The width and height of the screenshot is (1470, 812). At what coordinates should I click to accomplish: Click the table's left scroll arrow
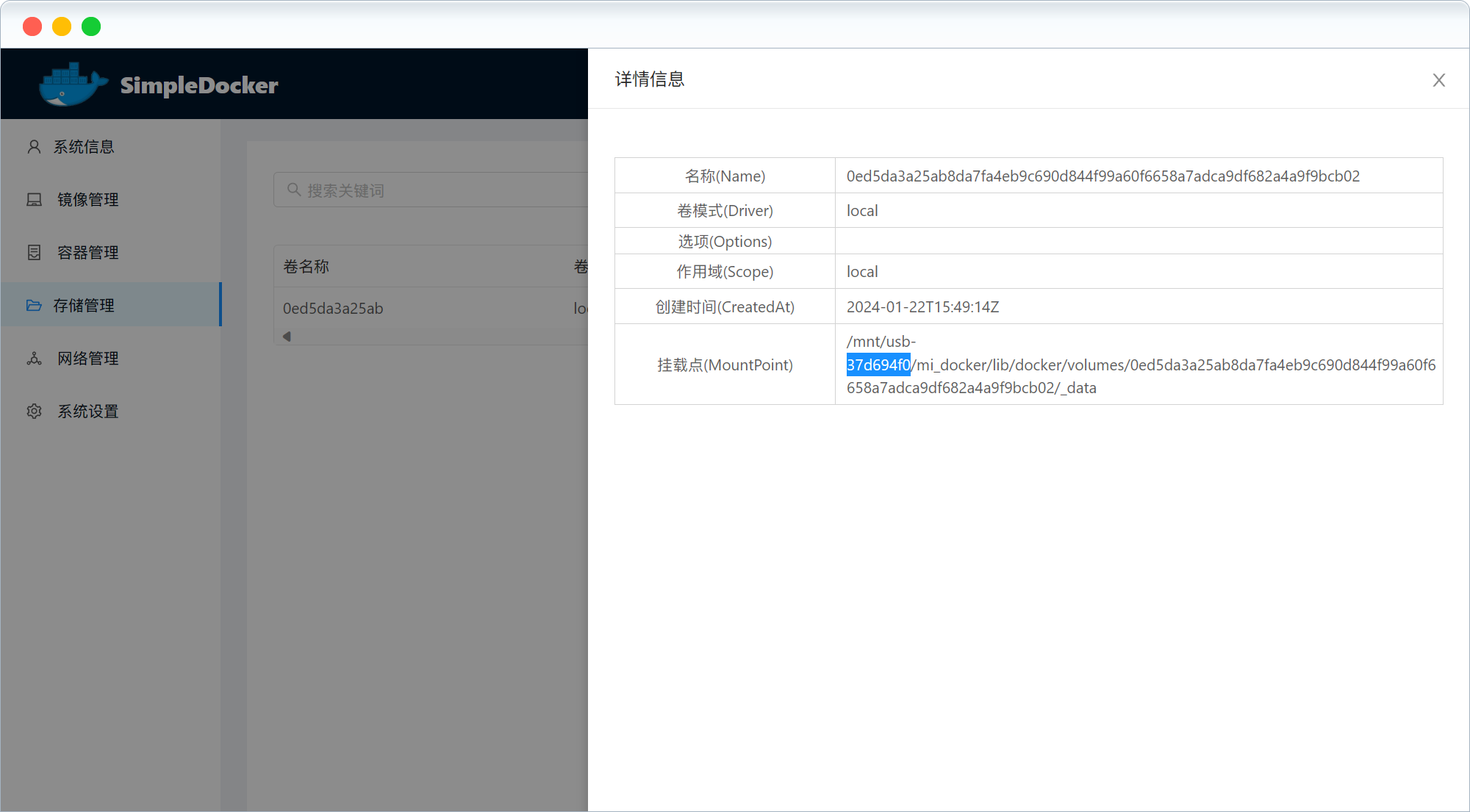[287, 337]
